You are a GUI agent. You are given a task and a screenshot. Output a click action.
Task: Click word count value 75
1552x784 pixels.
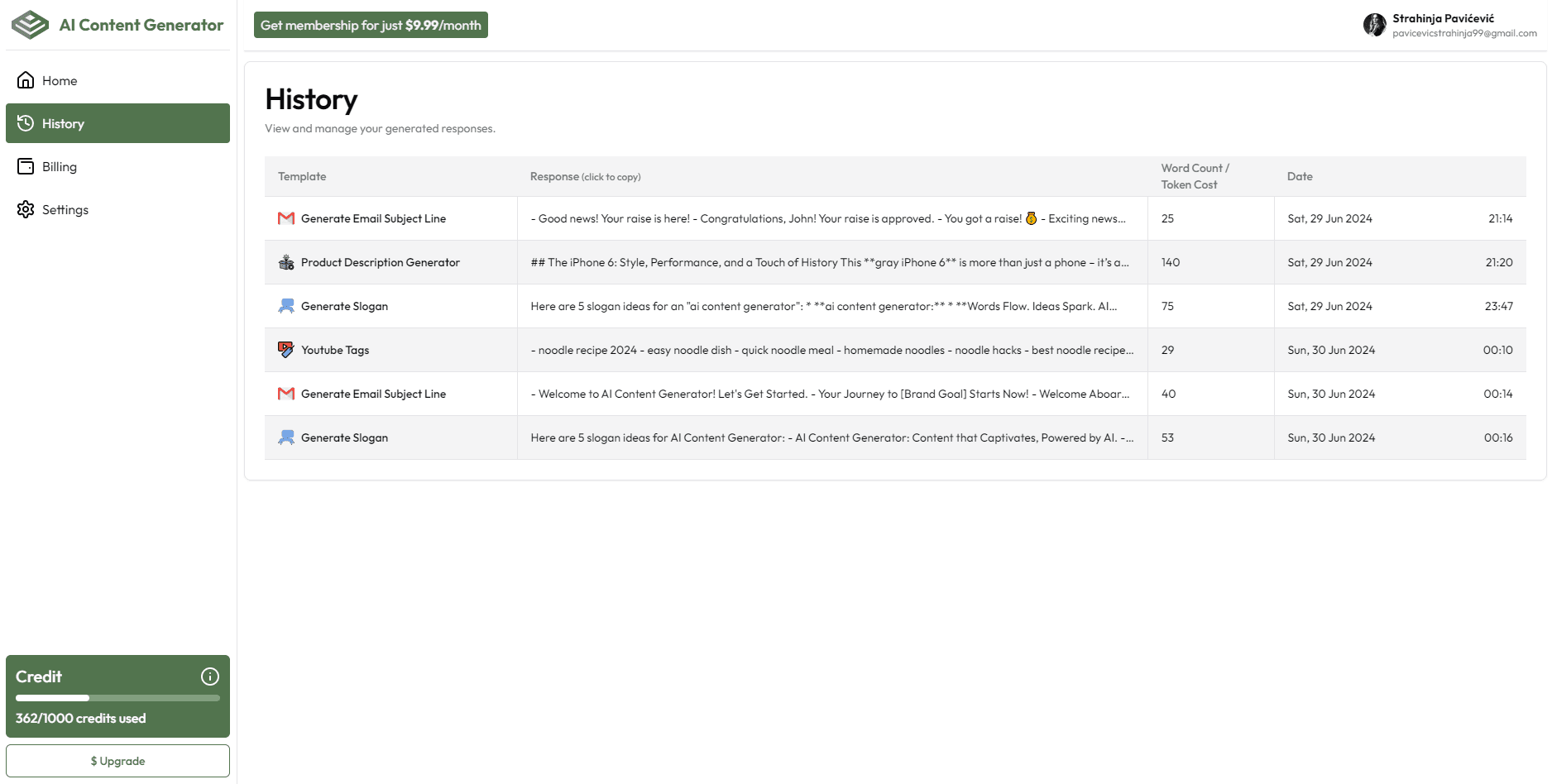tap(1167, 306)
